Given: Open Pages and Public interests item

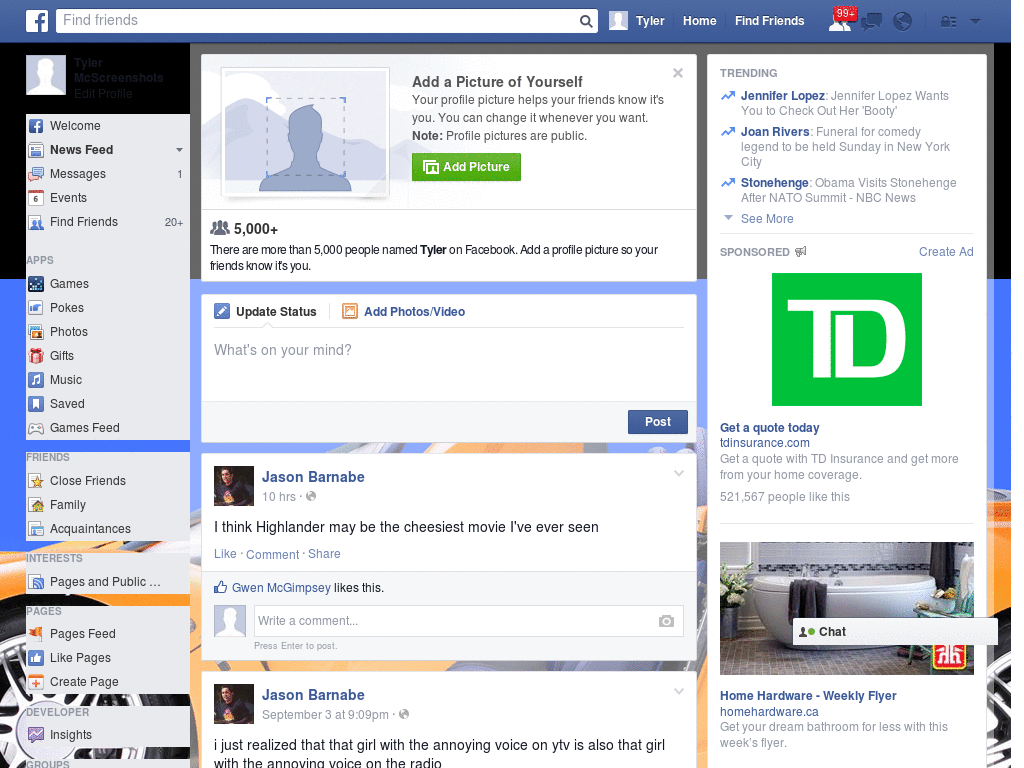Looking at the screenshot, I should pos(108,582).
